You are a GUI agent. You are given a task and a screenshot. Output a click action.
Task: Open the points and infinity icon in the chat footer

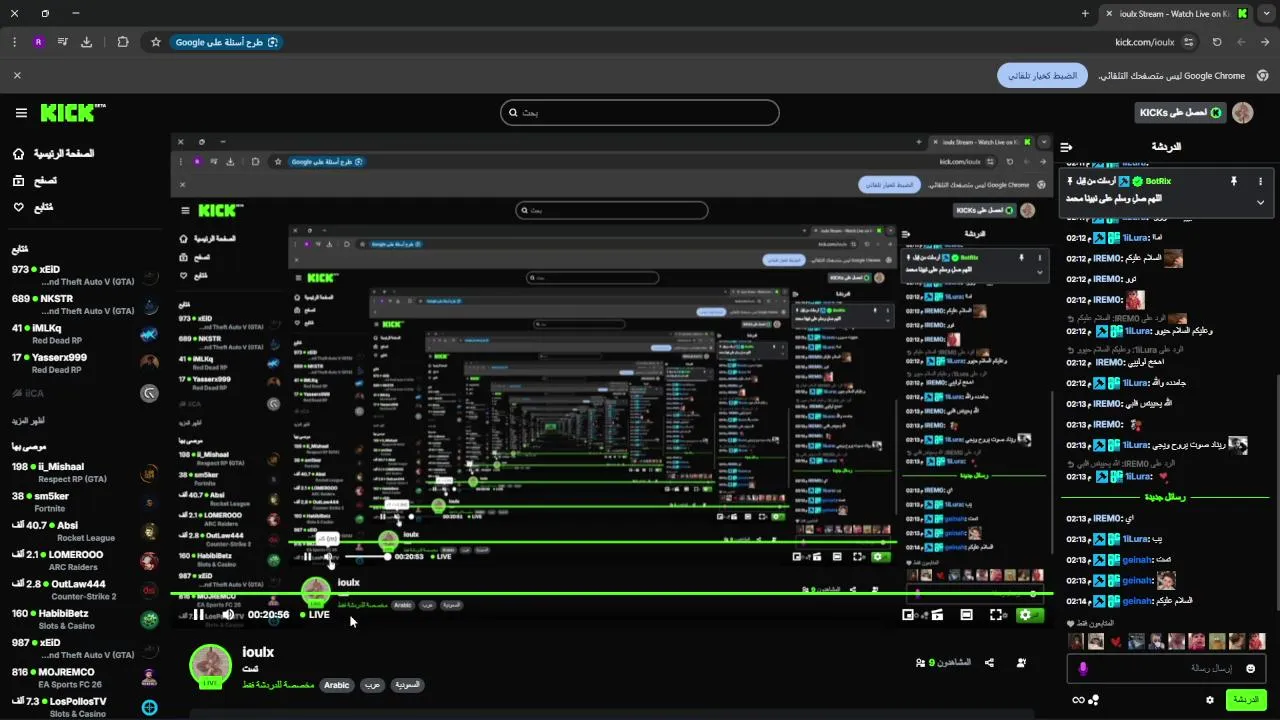tap(1085, 700)
